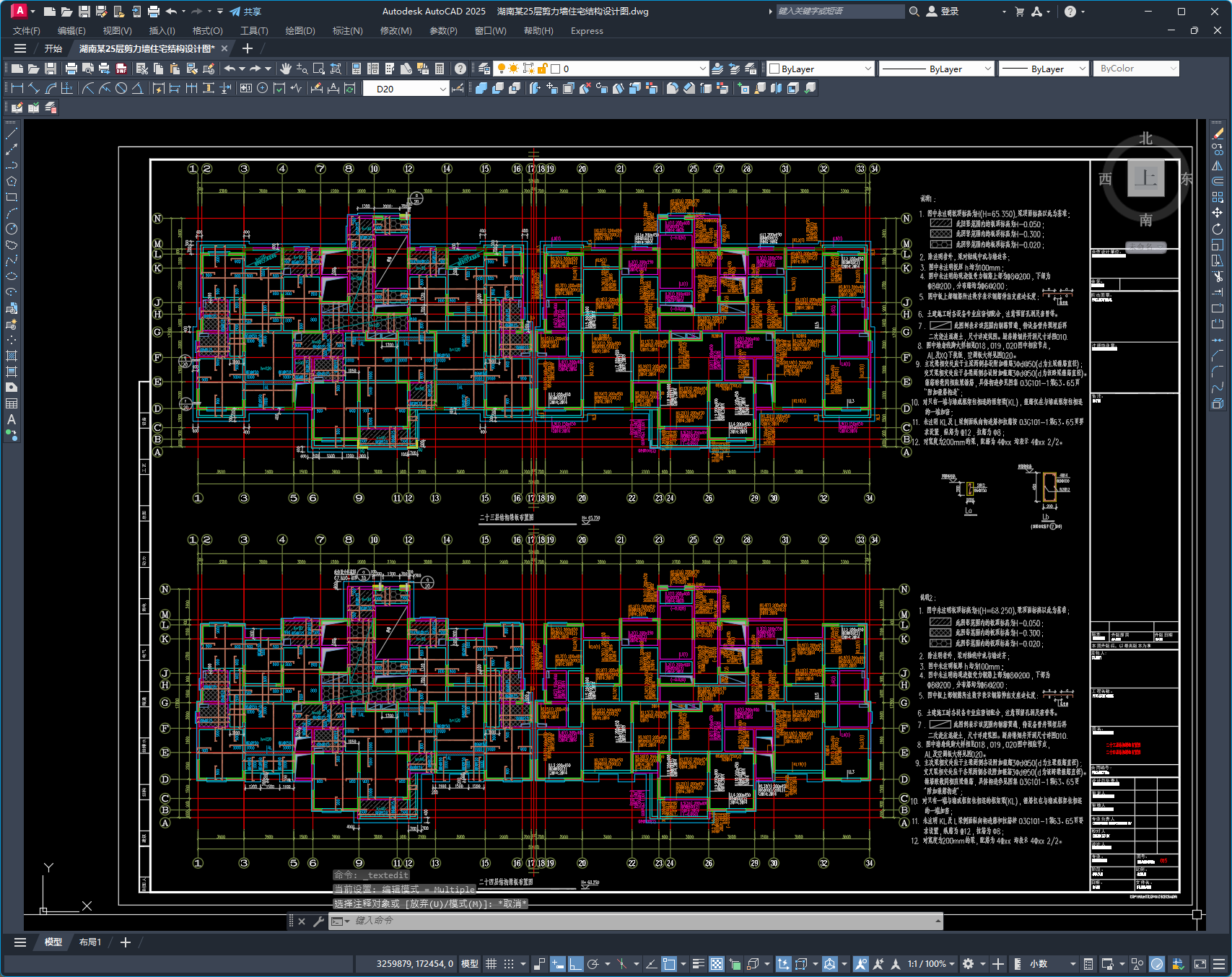Click the search magnifier icon in title bar
The height and width of the screenshot is (977, 1232).
click(914, 12)
